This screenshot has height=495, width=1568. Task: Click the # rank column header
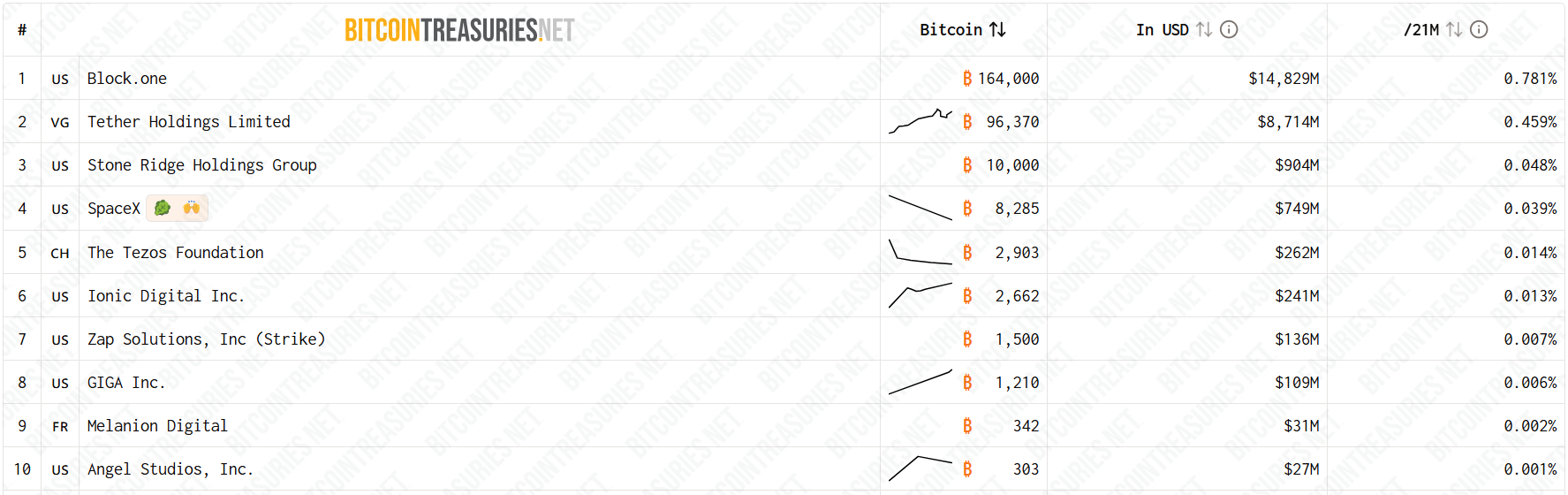(22, 30)
